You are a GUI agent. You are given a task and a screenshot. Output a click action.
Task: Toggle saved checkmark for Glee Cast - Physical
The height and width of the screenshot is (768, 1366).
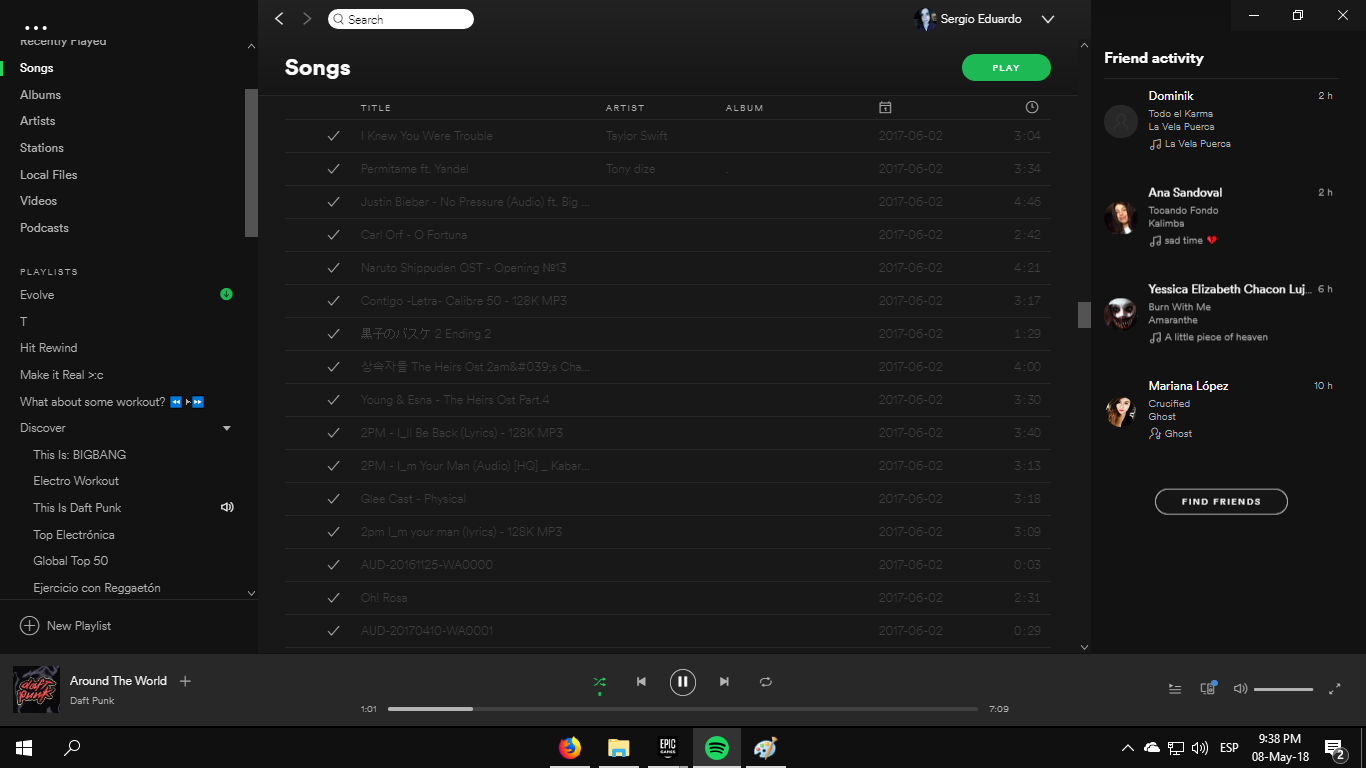[x=334, y=499]
